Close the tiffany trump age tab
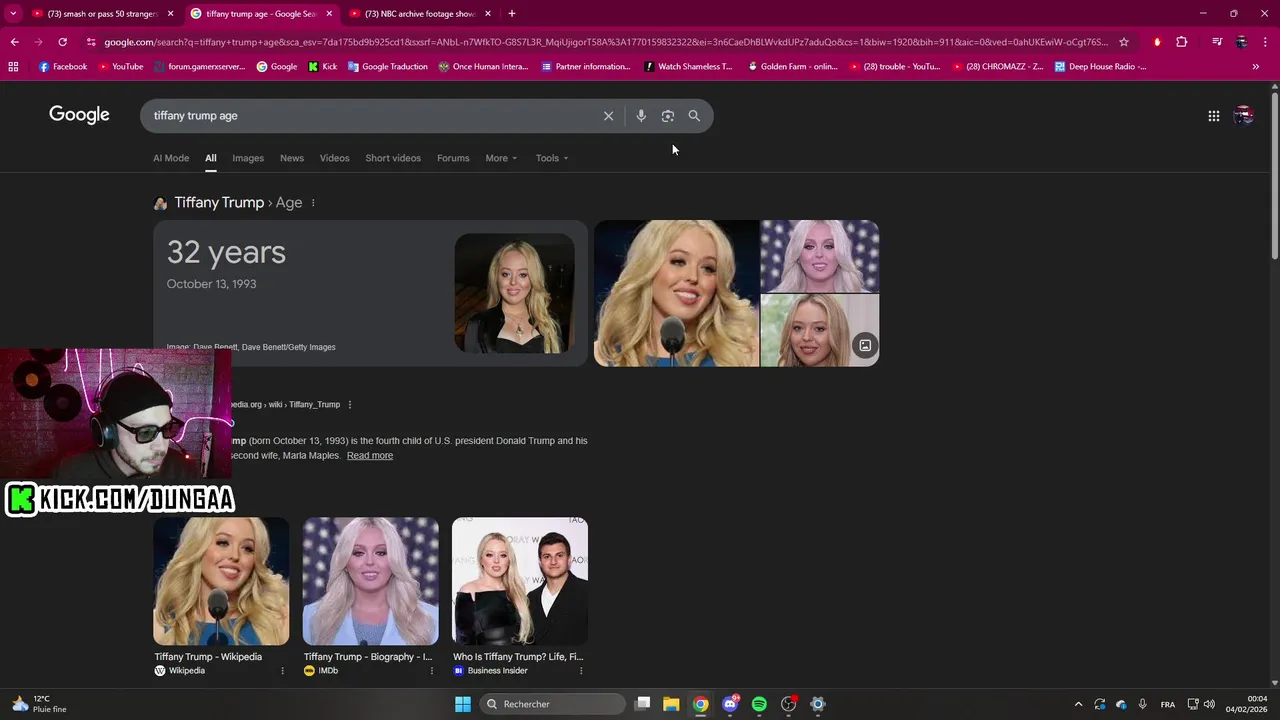 click(x=329, y=14)
